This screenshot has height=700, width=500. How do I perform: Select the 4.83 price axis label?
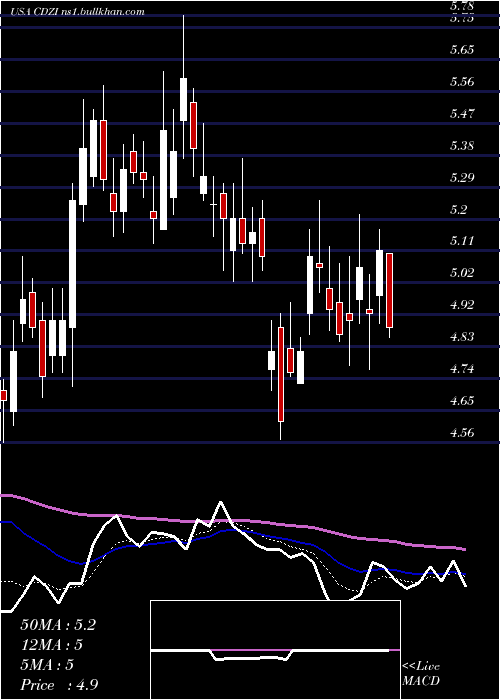pyautogui.click(x=462, y=337)
